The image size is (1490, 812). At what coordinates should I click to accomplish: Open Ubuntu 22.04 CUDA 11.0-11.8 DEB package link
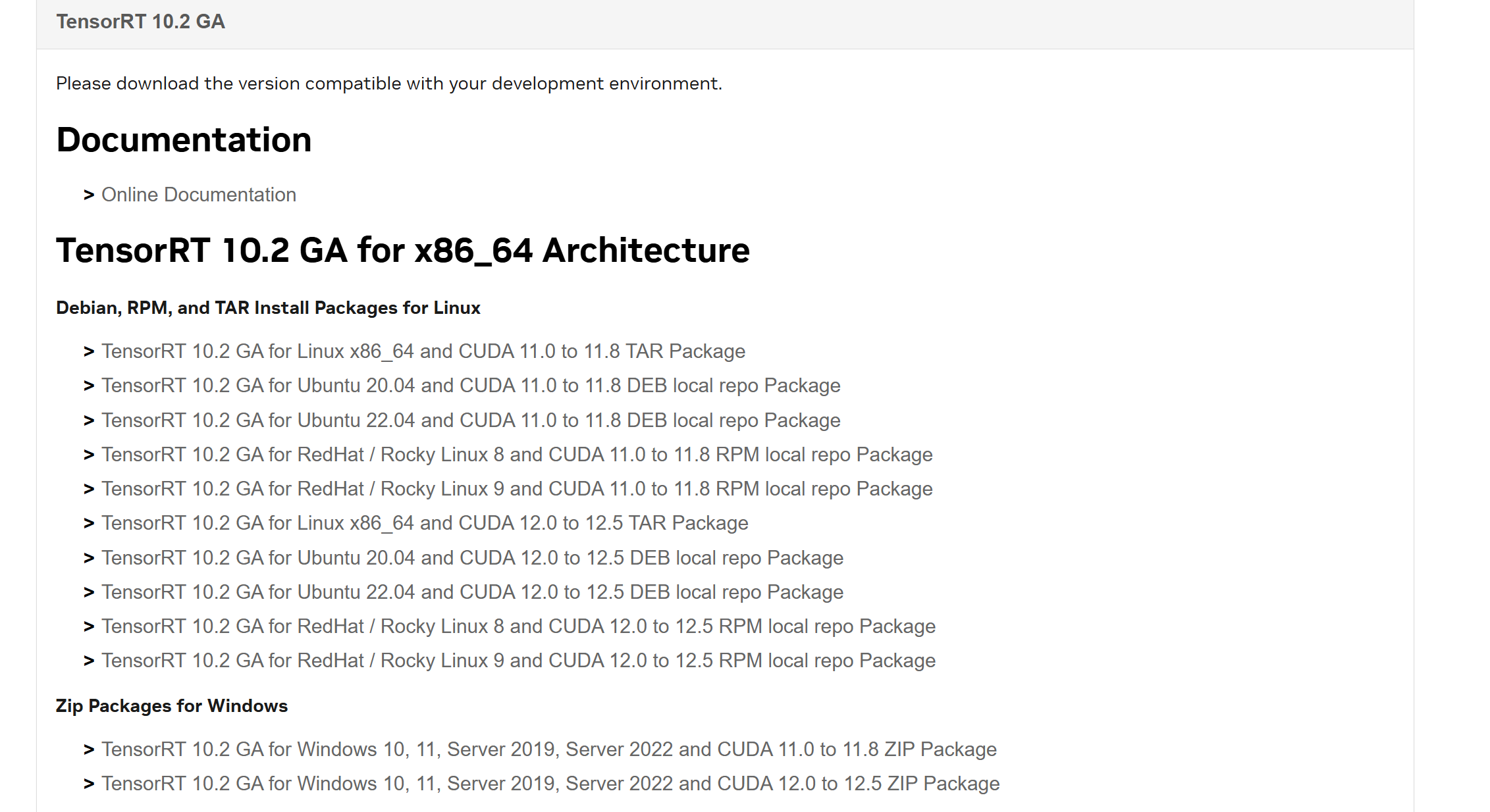(x=470, y=420)
